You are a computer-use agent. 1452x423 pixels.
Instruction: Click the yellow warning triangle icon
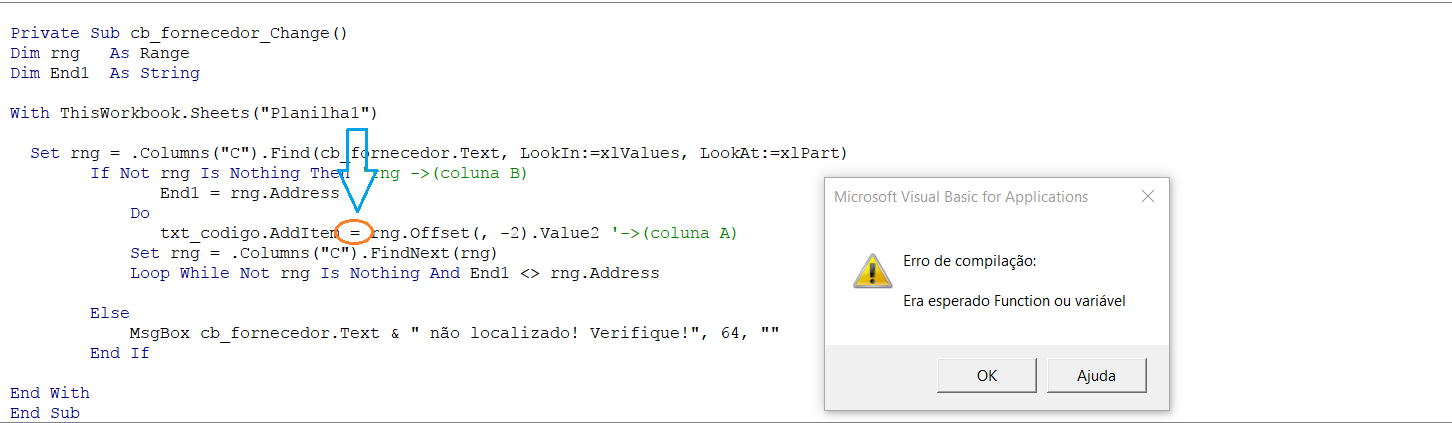coord(871,270)
